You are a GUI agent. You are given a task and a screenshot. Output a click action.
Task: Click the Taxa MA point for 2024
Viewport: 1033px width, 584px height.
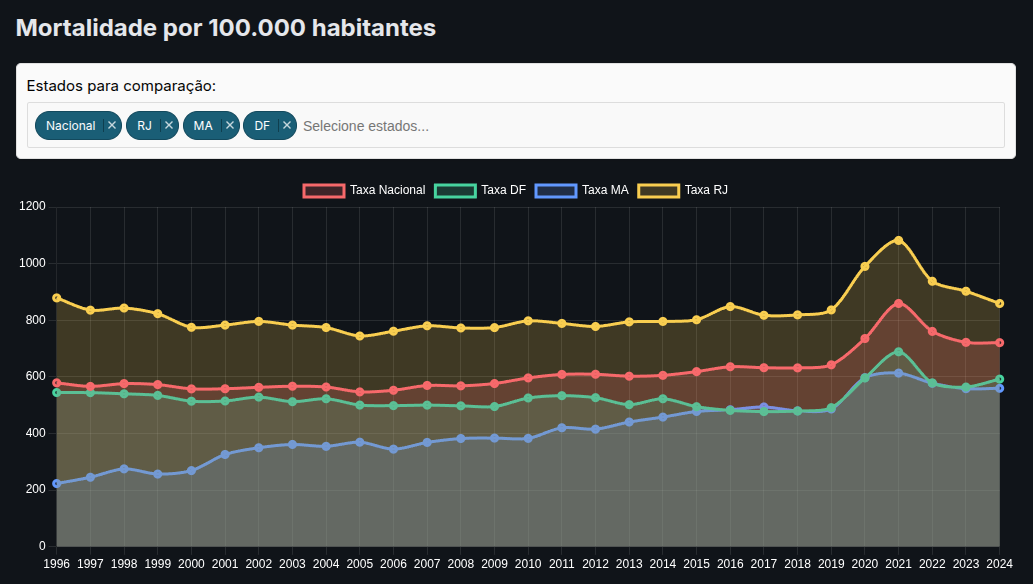pos(999,388)
